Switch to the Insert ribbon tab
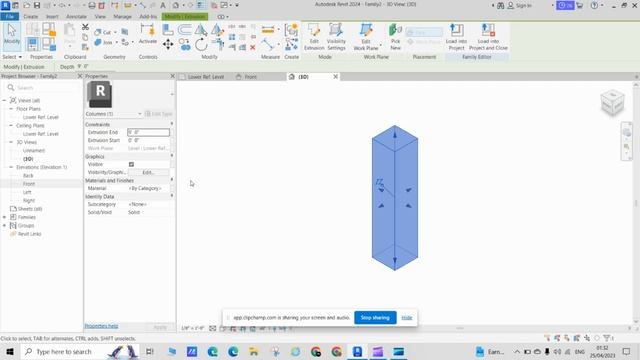This screenshot has width=640, height=360. click(52, 17)
